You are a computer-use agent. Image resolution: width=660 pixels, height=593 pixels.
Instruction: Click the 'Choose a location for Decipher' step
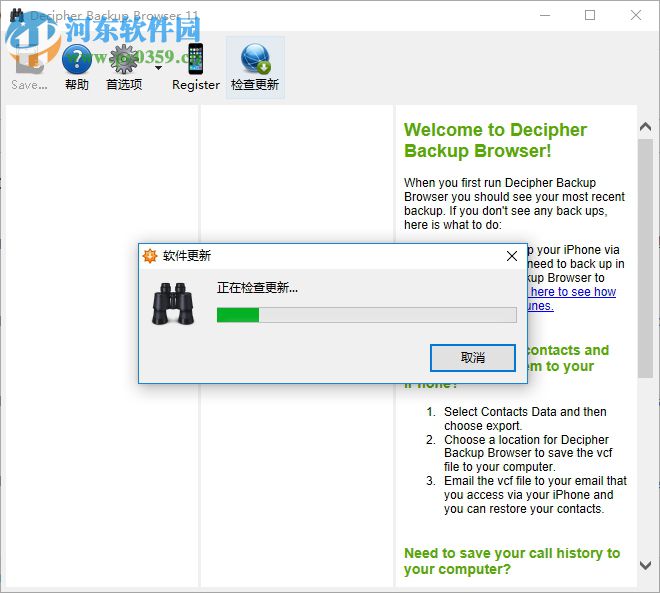coord(528,453)
